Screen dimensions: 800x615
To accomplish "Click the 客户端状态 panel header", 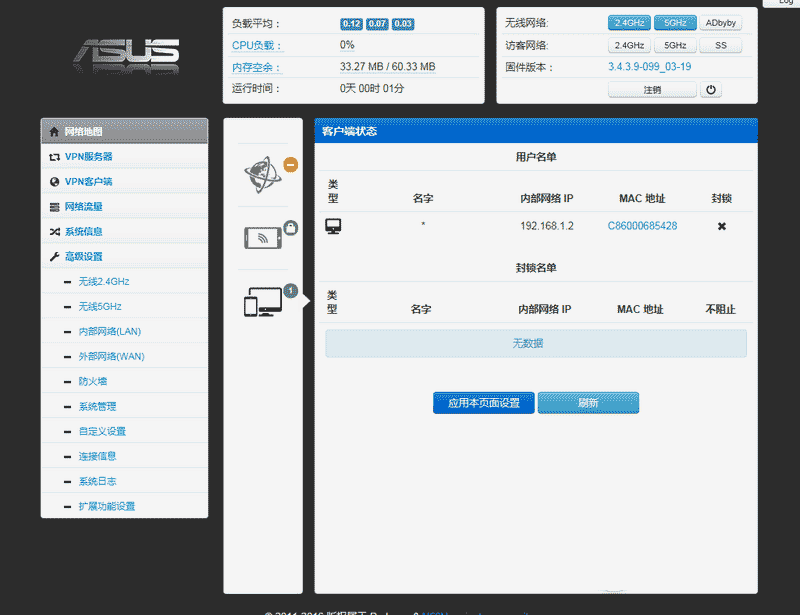I will click(x=536, y=131).
